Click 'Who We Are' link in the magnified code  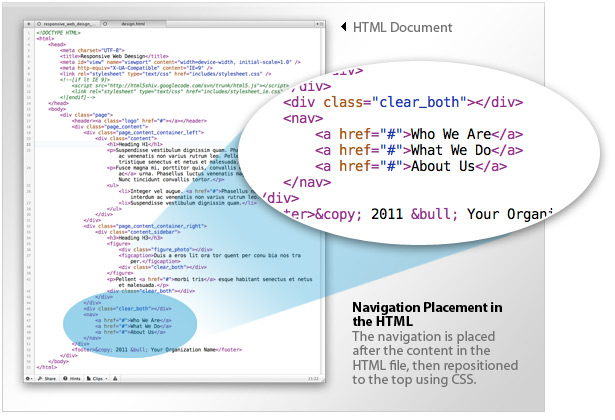[419, 135]
